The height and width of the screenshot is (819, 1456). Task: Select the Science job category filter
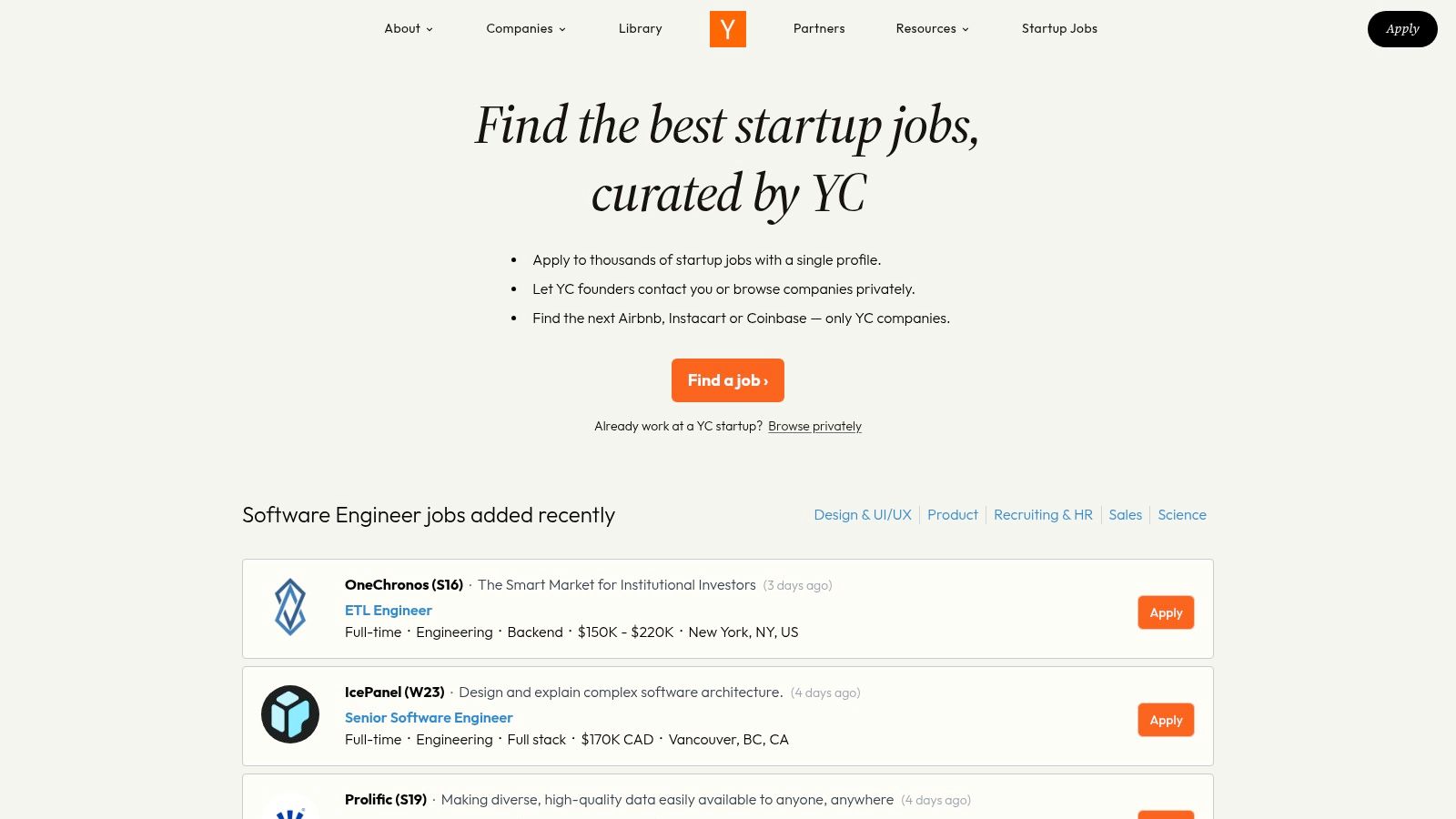point(1181,514)
